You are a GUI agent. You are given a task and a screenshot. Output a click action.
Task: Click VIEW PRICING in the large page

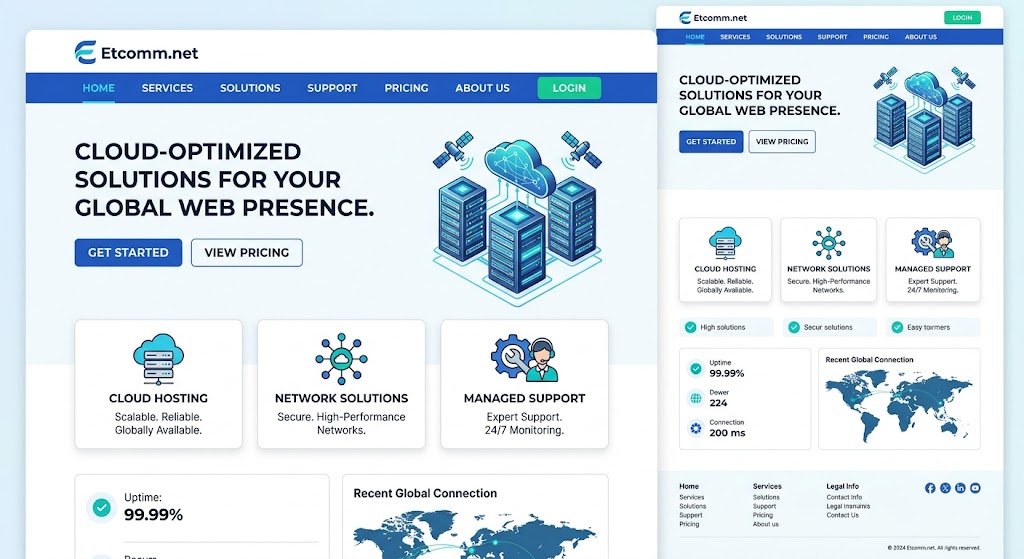click(247, 253)
